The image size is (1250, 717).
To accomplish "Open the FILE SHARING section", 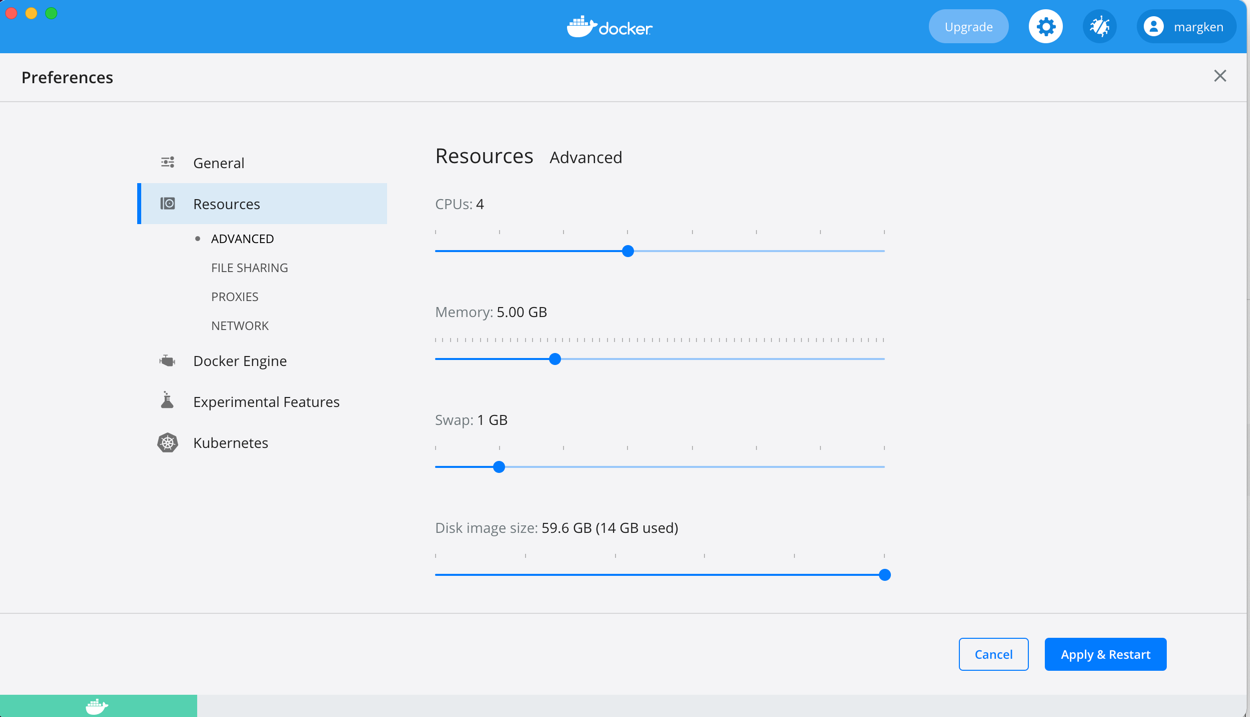I will point(249,267).
